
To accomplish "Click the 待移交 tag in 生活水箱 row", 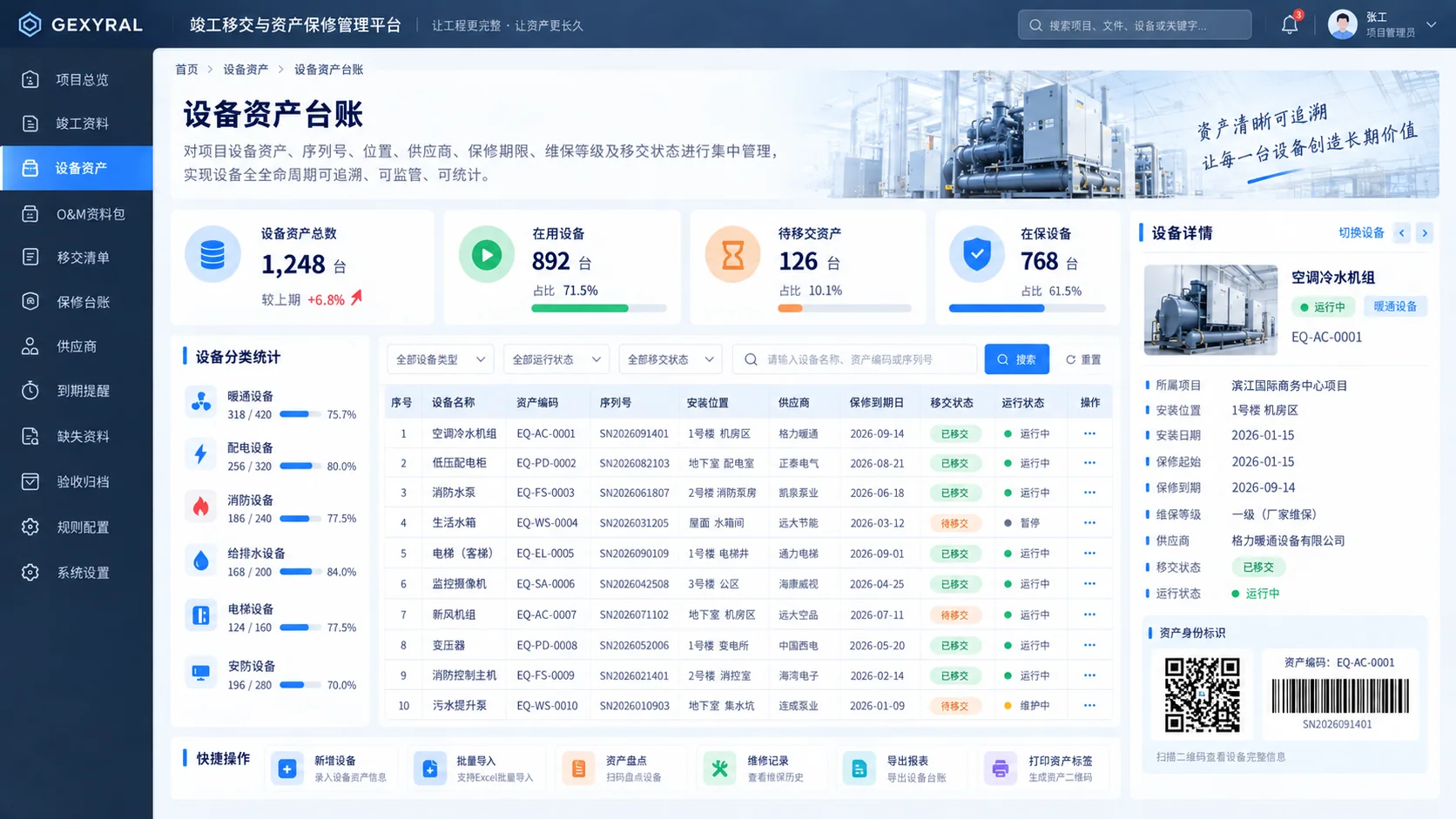I will (x=954, y=523).
